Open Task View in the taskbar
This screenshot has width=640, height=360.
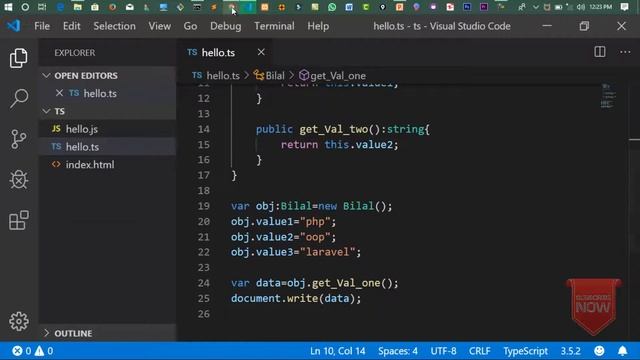pos(42,7)
